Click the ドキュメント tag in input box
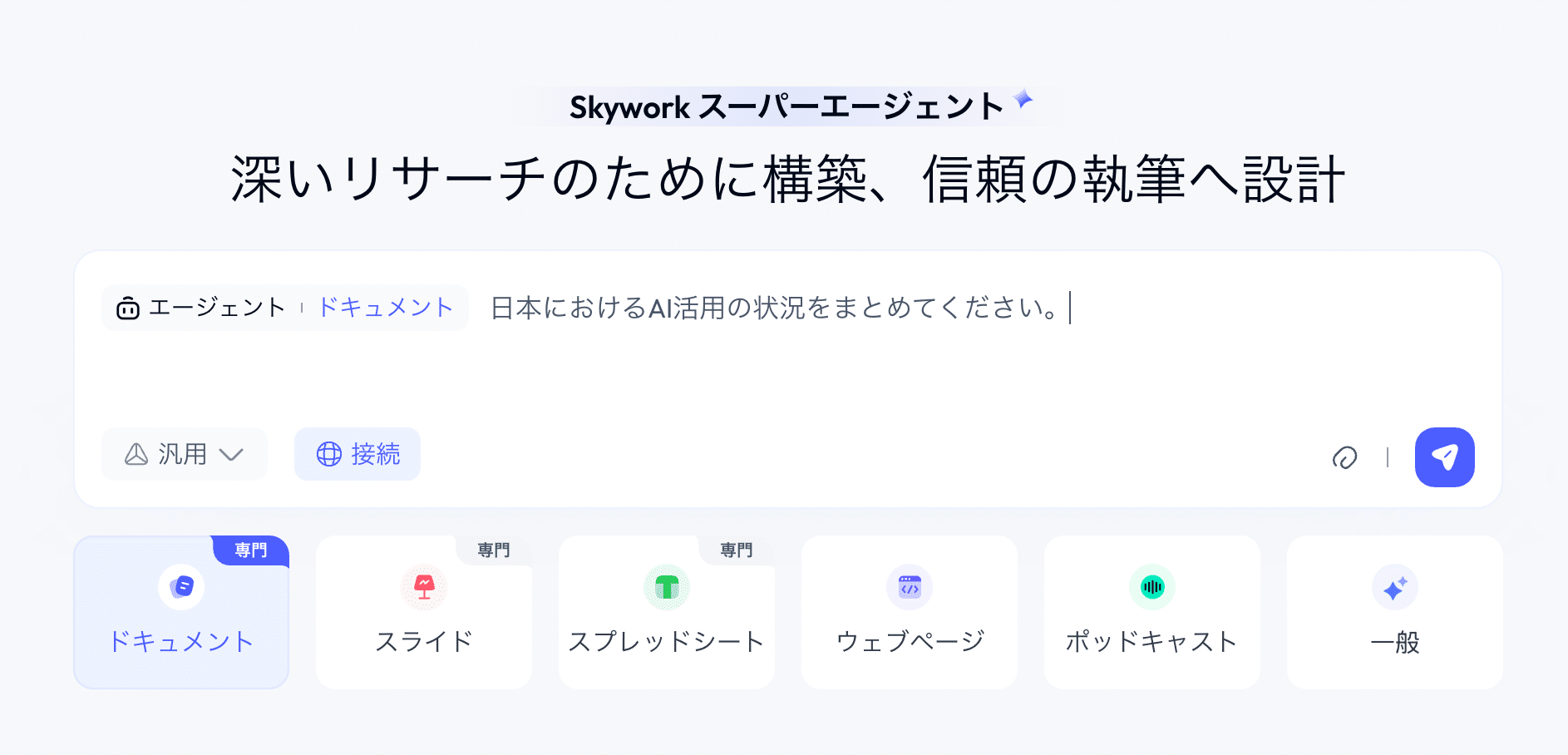1568x755 pixels. [x=385, y=308]
